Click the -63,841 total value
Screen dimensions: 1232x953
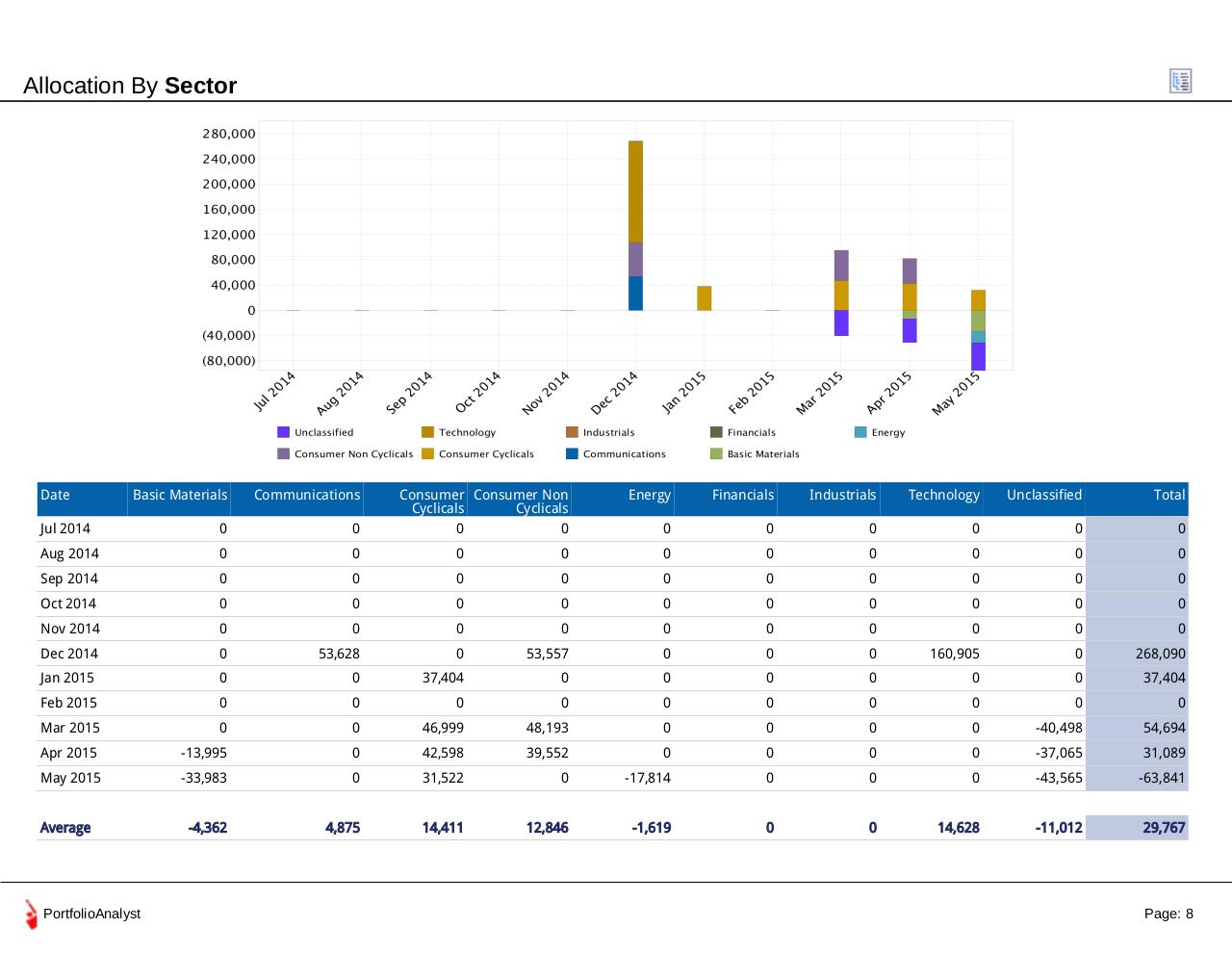tap(1162, 778)
